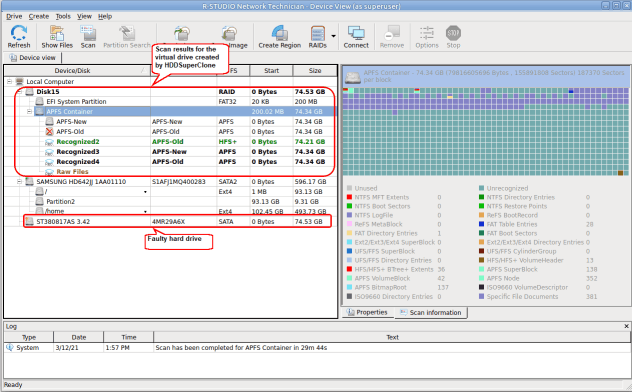Click the Specific File Documents legend swatch
Image resolution: width=632 pixels, height=392 pixels.
click(x=481, y=297)
